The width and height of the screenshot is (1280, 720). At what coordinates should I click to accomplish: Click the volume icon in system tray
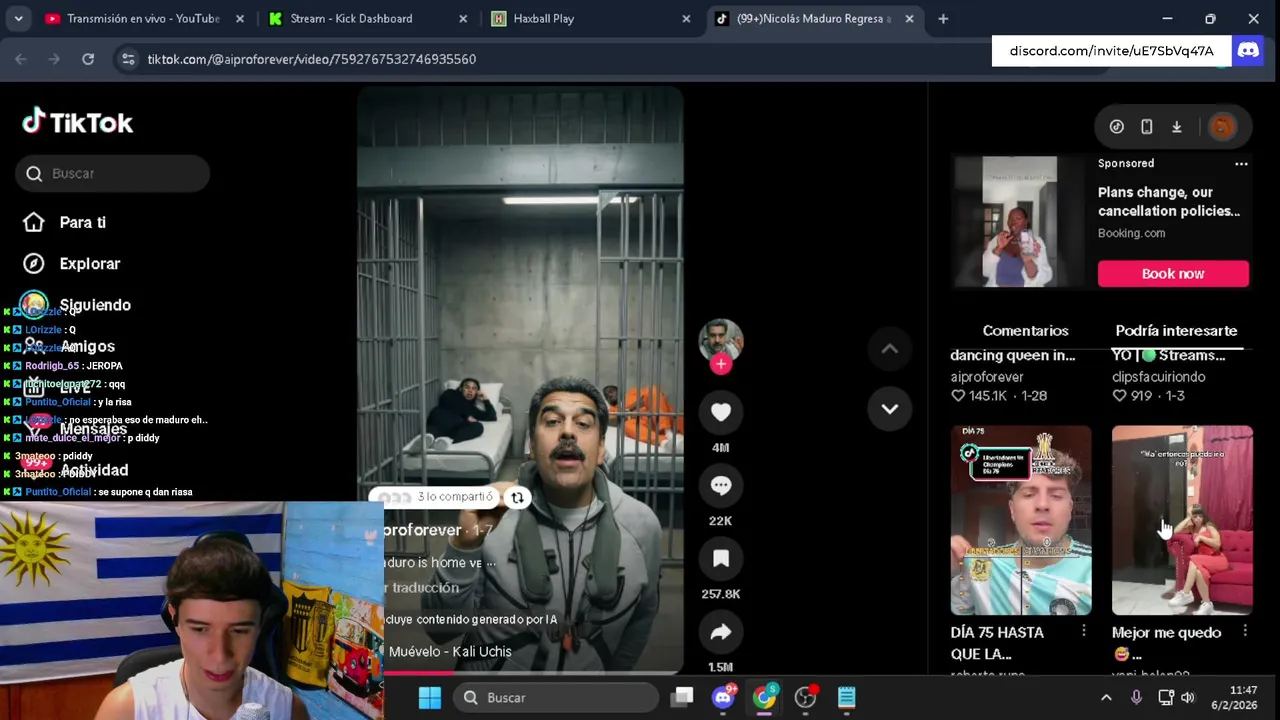click(1188, 698)
